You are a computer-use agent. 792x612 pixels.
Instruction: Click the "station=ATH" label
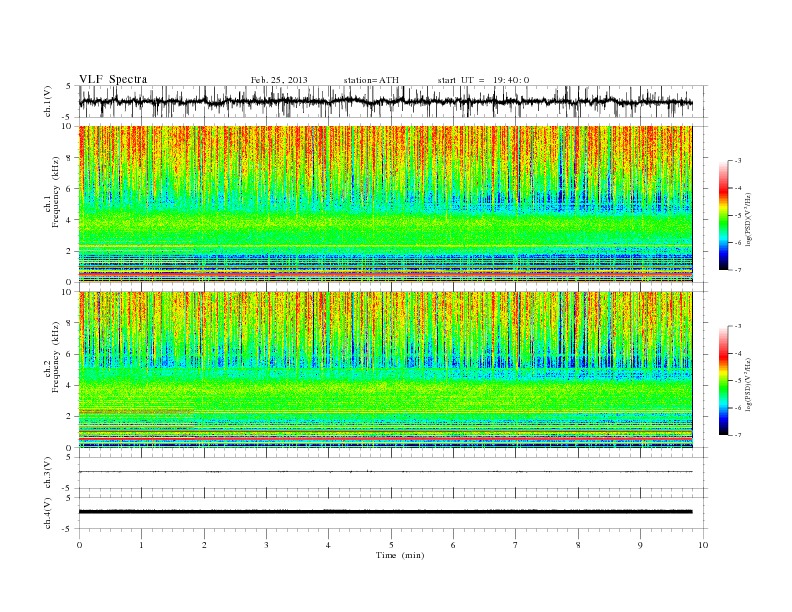point(371,80)
